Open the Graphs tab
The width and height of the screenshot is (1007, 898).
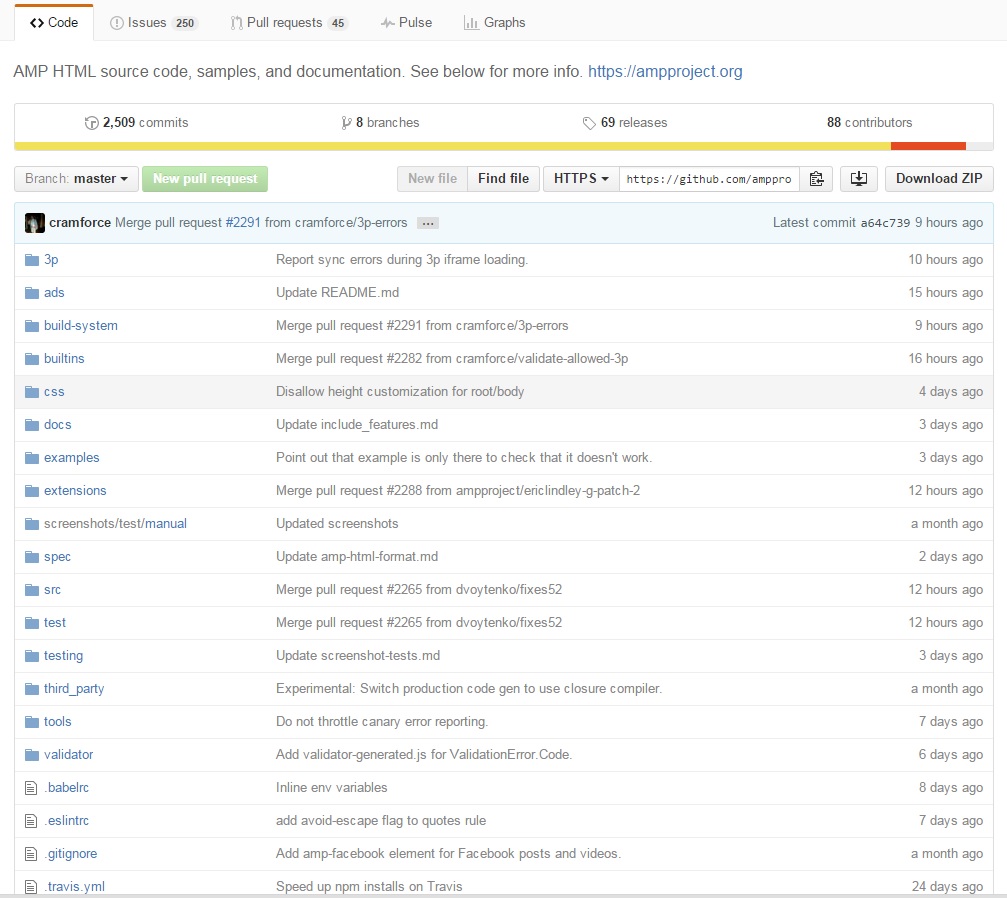[495, 22]
